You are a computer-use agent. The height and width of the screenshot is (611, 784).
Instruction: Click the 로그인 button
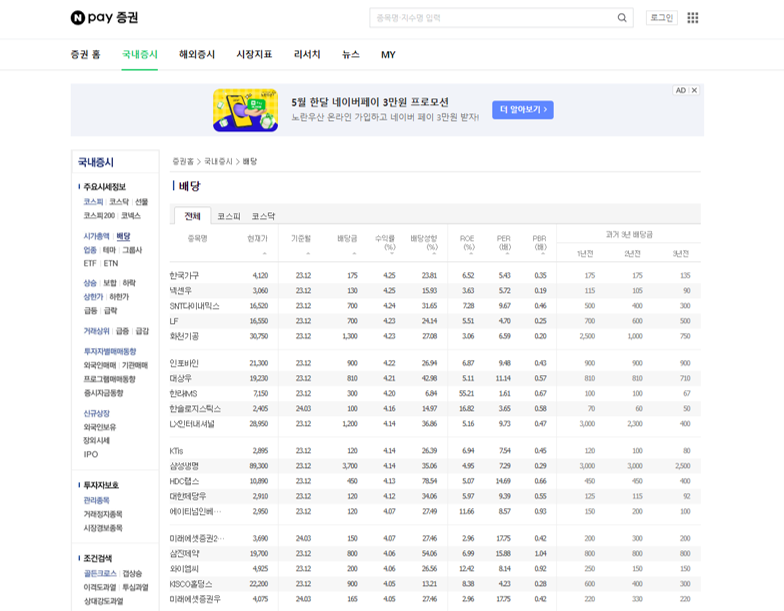point(662,18)
